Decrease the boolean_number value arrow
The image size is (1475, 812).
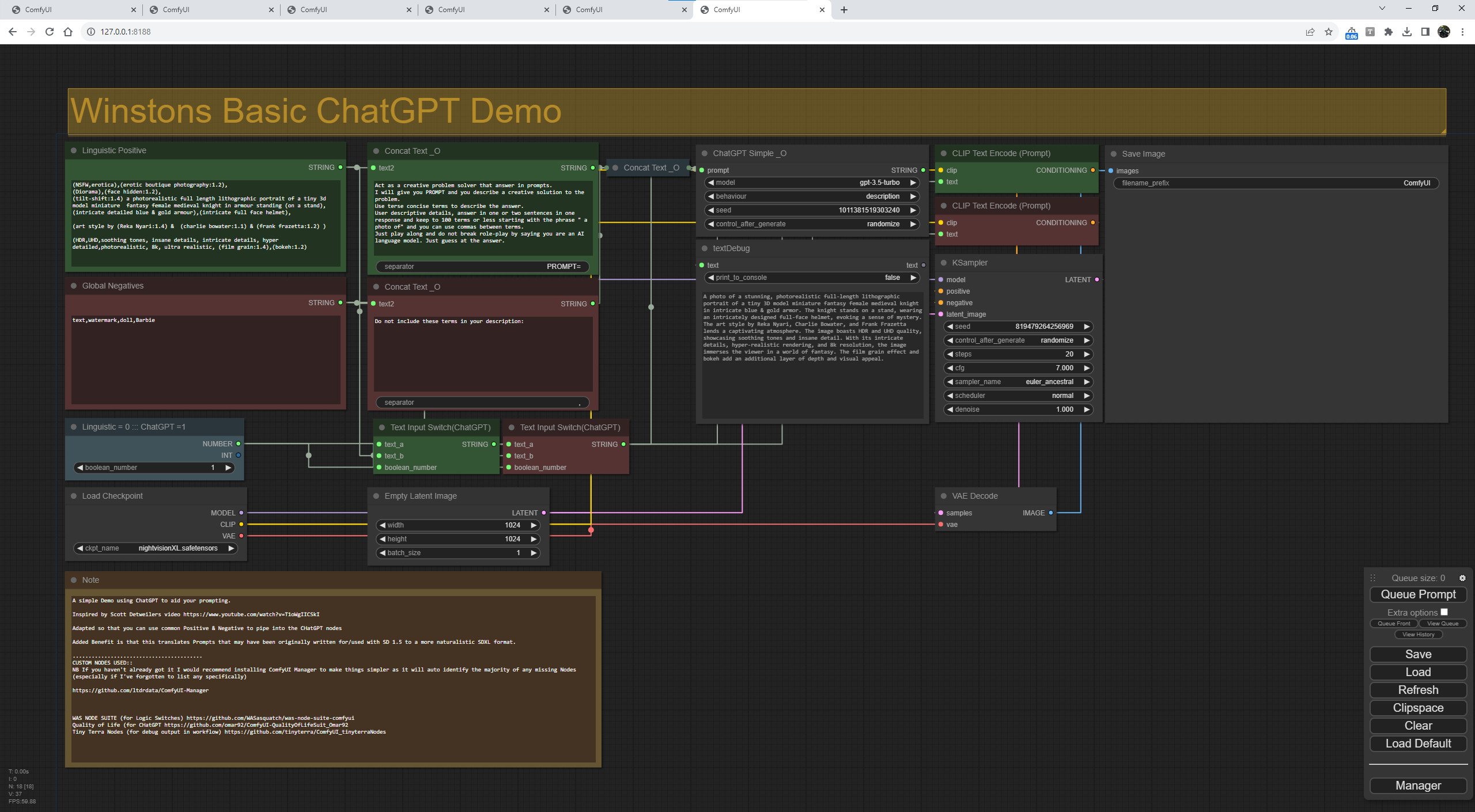click(80, 468)
